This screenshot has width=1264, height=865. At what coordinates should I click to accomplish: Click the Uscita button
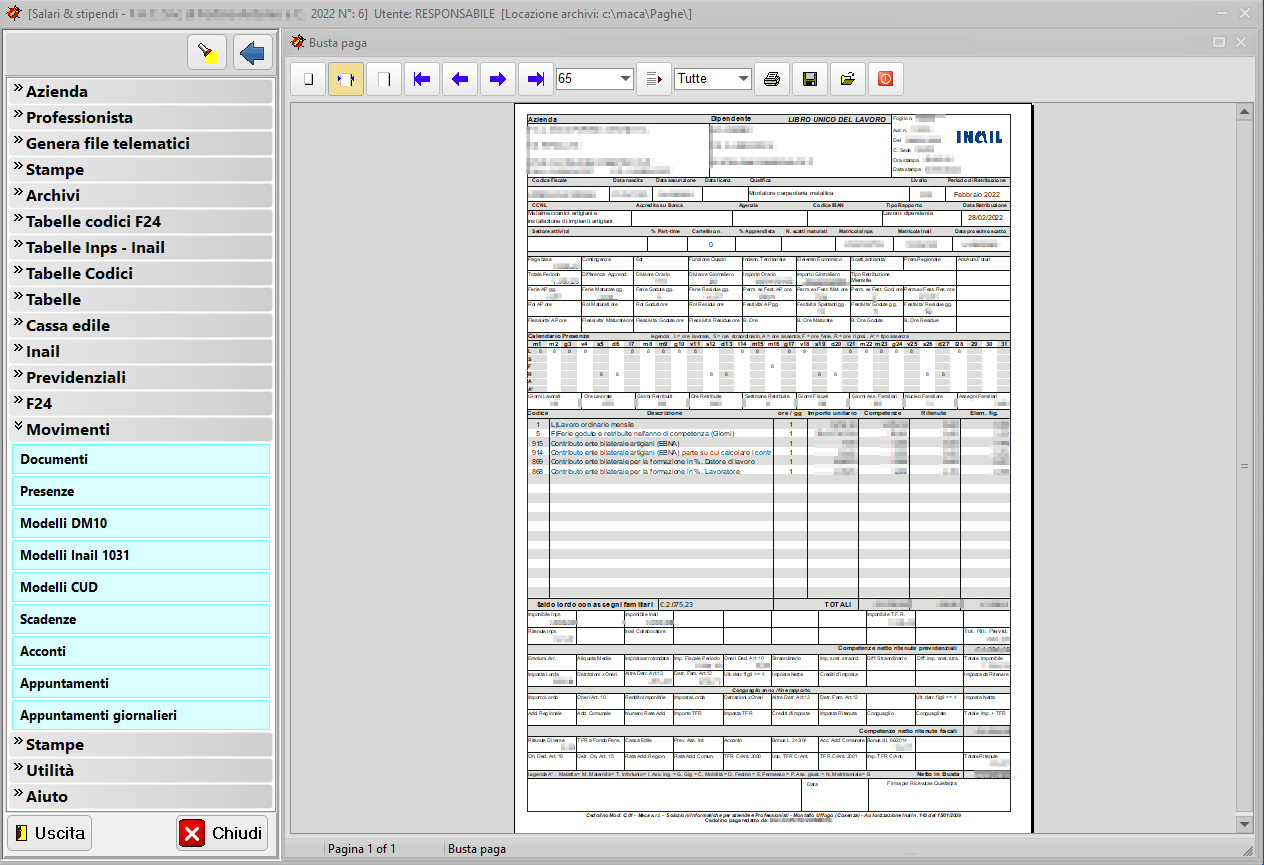[49, 833]
